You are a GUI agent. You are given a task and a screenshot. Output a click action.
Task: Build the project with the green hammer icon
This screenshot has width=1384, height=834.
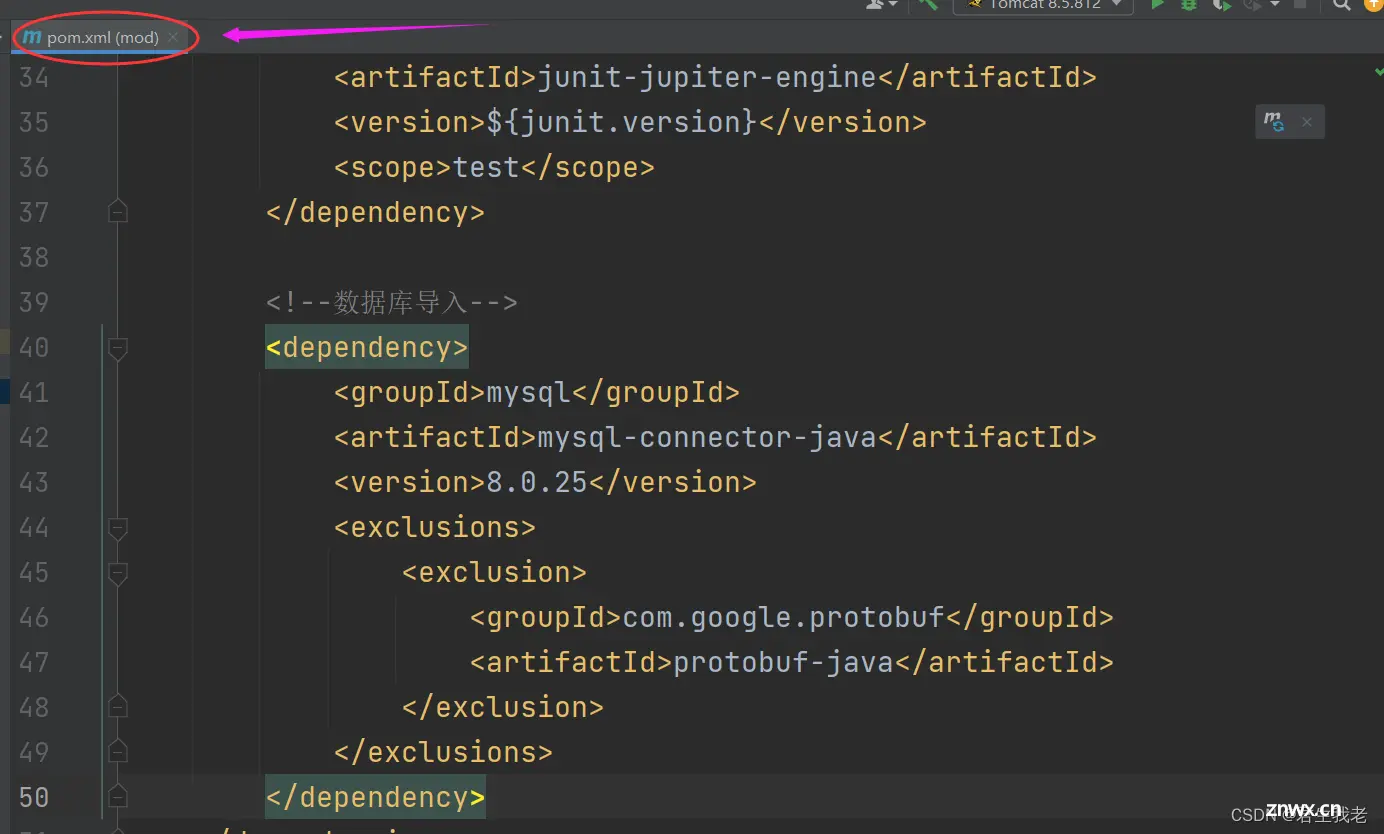(929, 4)
